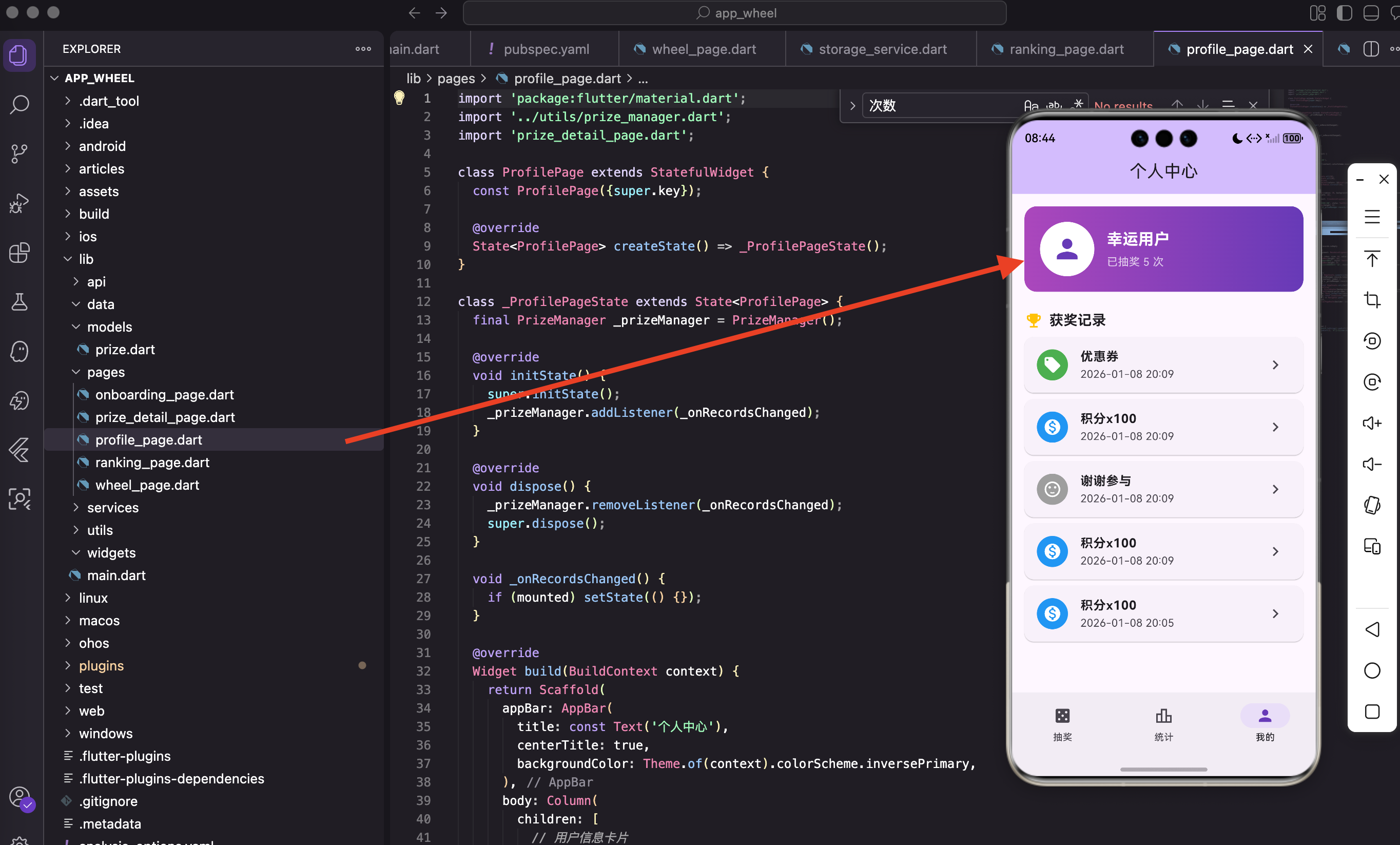Close the profile_page.dart tab
This screenshot has height=845, width=1400.
1308,49
